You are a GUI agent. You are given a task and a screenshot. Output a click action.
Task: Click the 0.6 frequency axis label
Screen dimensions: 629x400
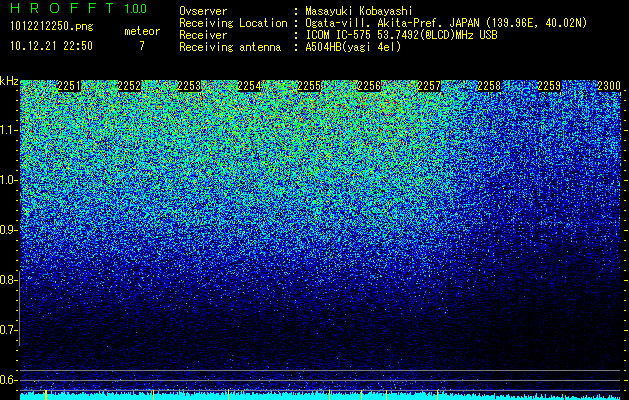coord(8,380)
